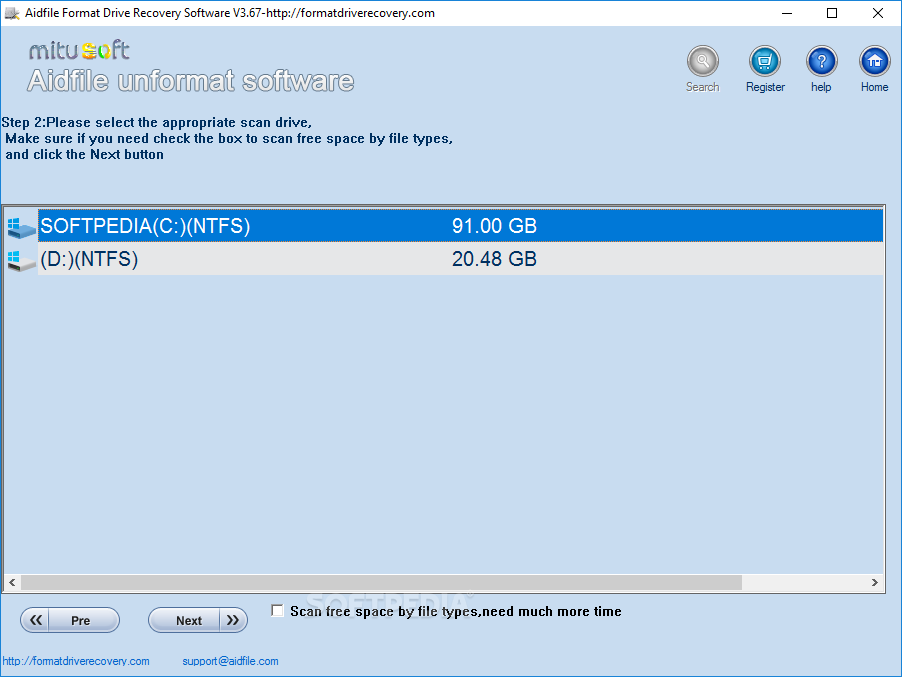Click the SOFTPEDIA C: drive icon

pos(21,227)
